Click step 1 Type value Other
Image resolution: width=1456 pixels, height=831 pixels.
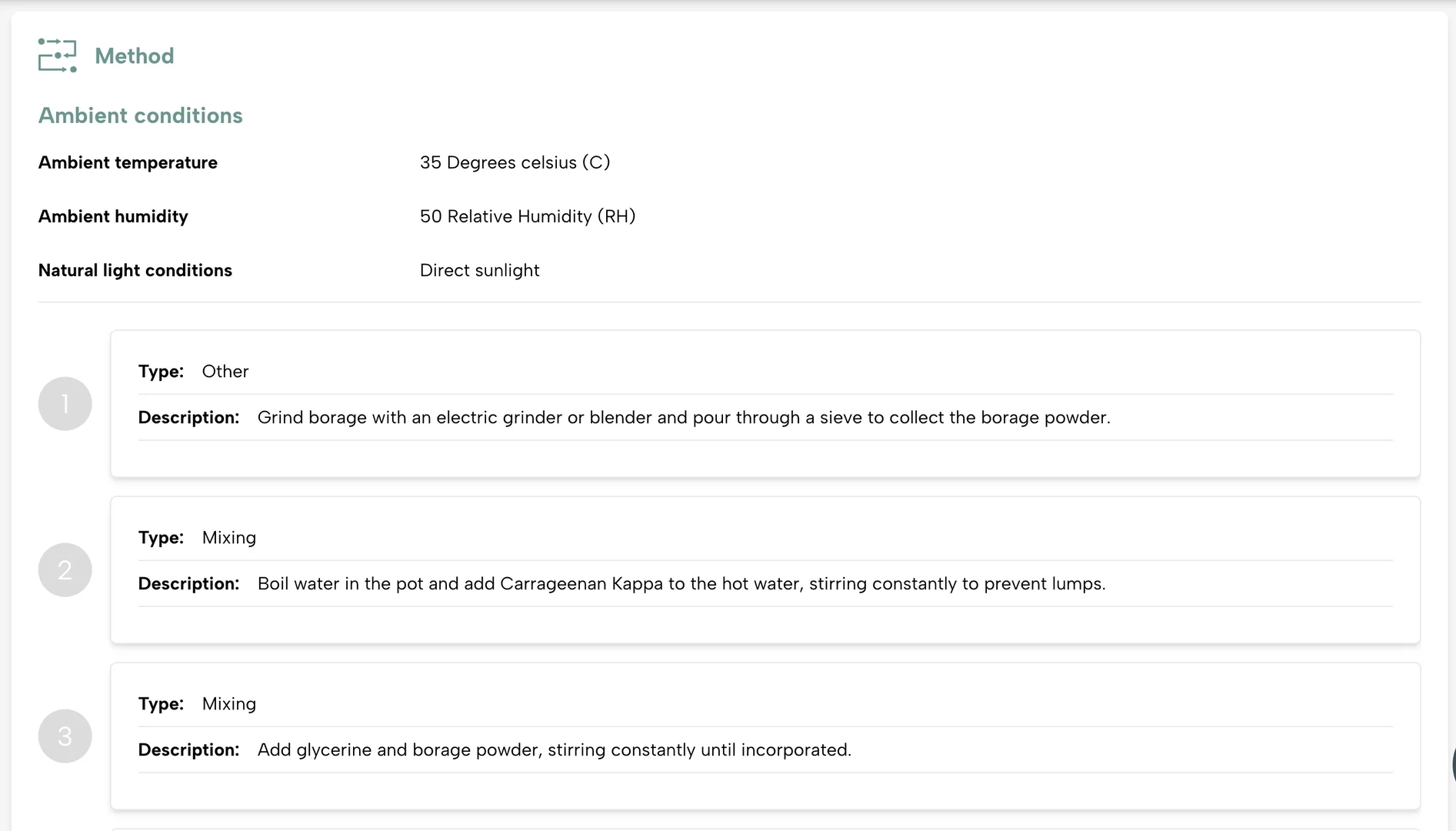[x=225, y=372]
